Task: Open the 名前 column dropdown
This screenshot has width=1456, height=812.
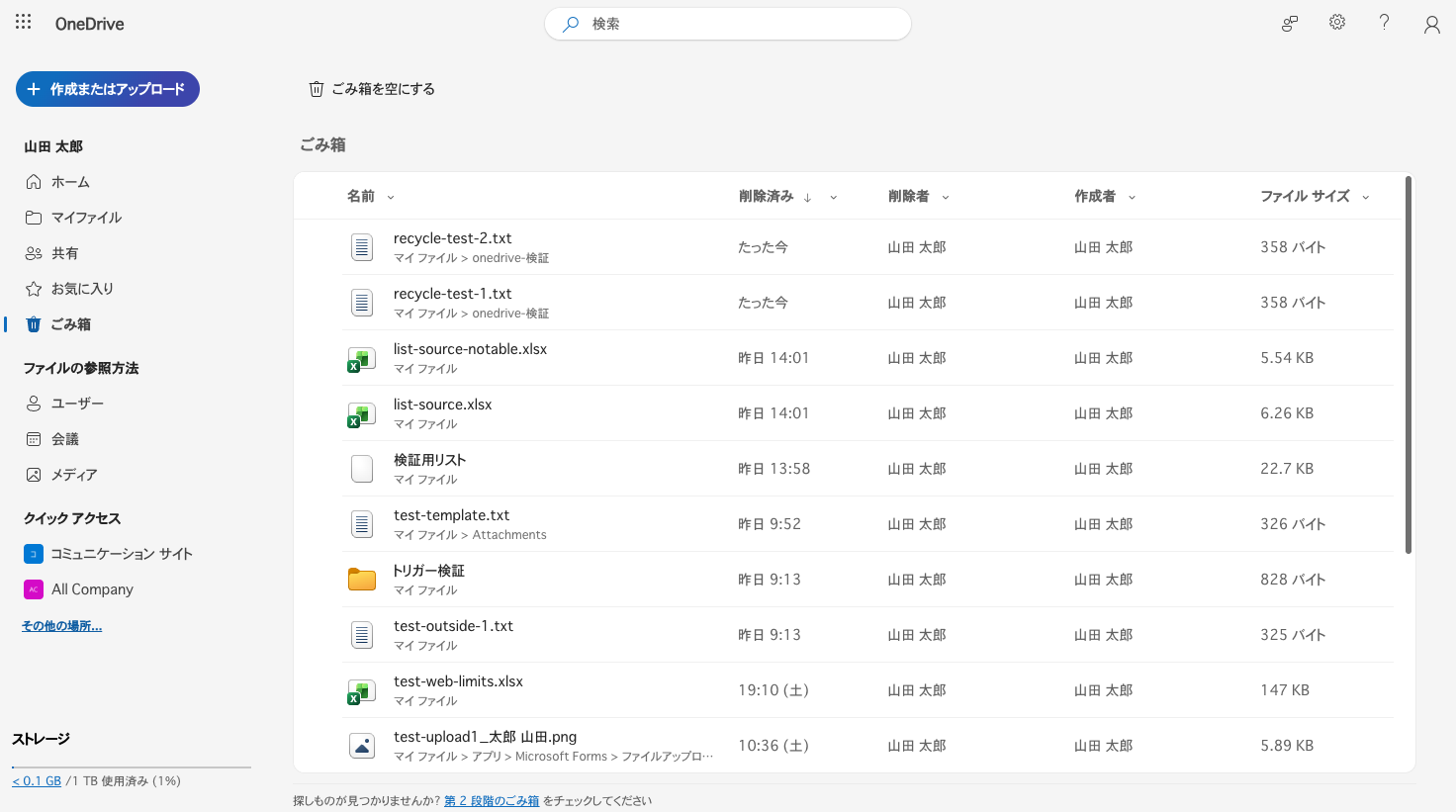Action: tap(391, 197)
